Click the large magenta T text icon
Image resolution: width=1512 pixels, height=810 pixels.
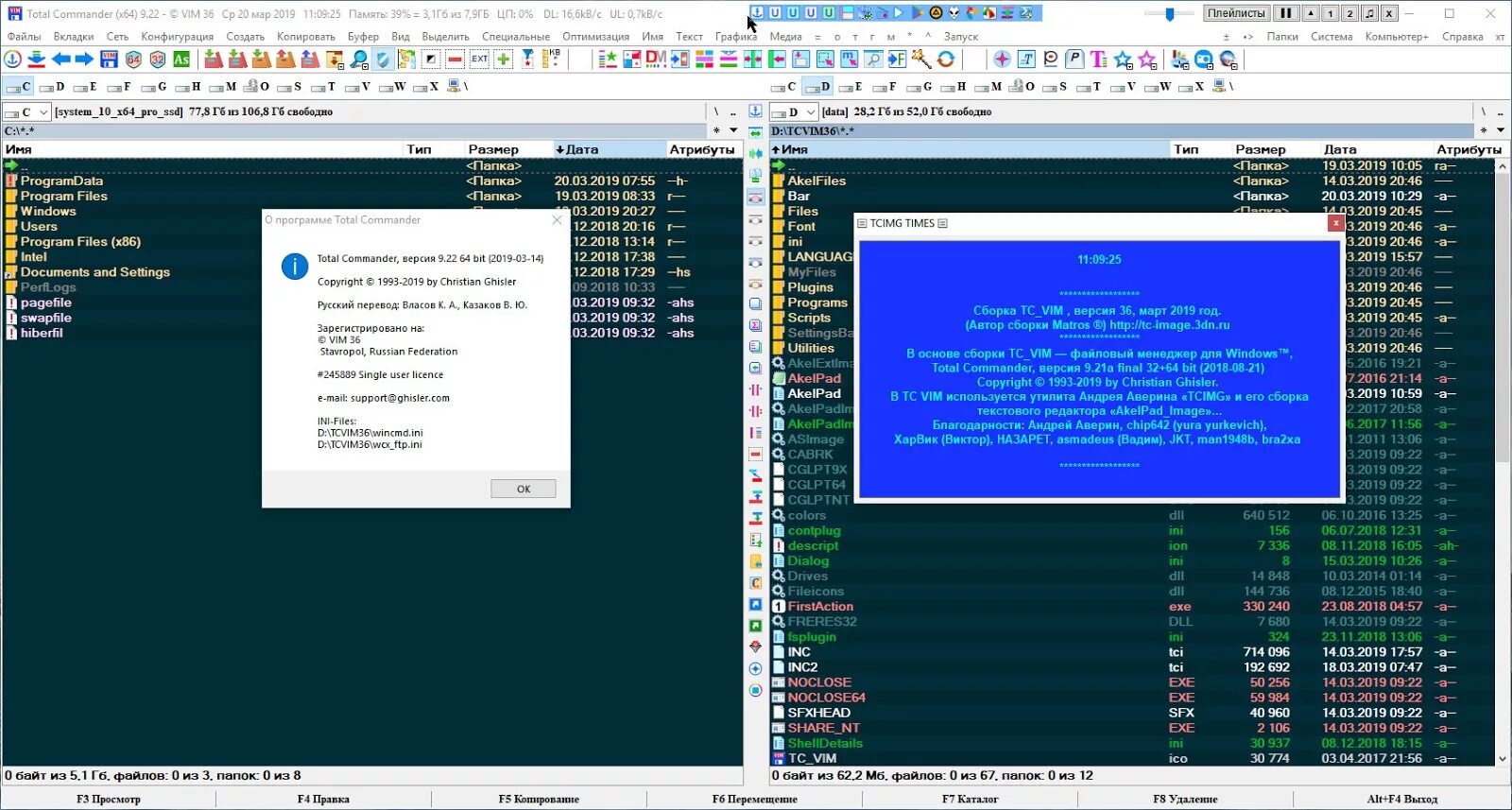[x=1098, y=60]
